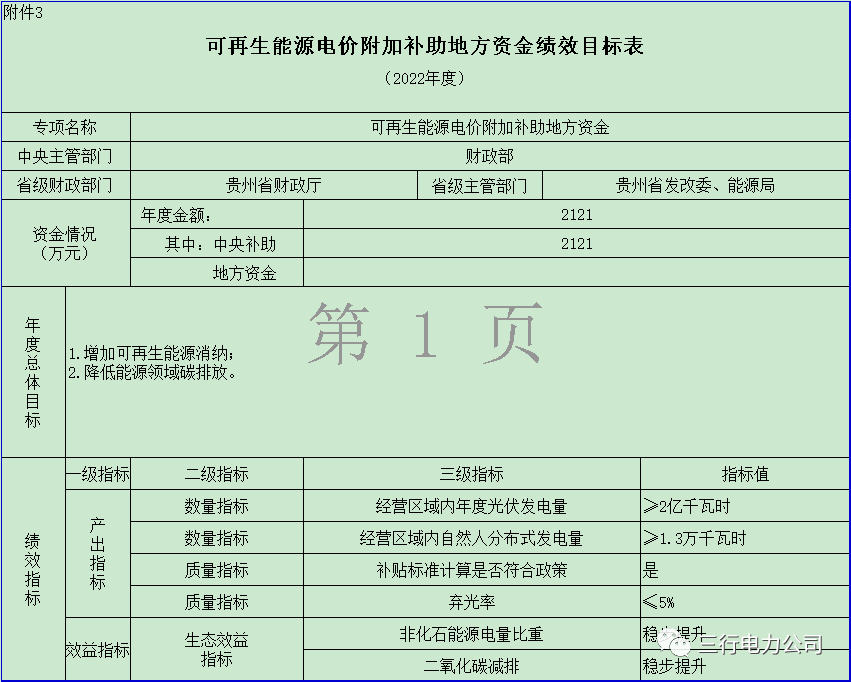Screen dimensions: 851x682
Task: Select the 附件3 cell
Action: [24, 11]
